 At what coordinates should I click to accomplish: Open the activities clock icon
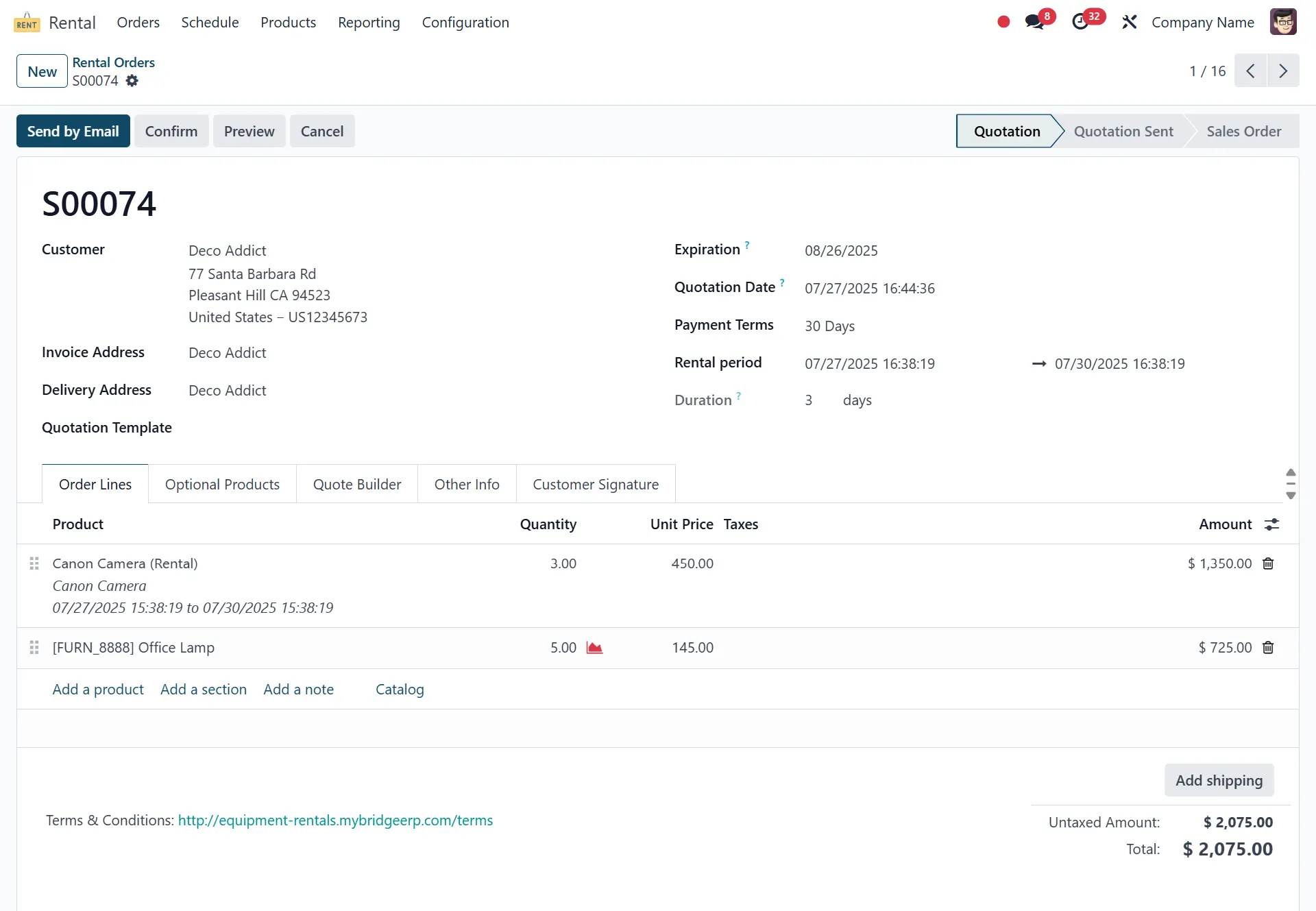tap(1080, 22)
